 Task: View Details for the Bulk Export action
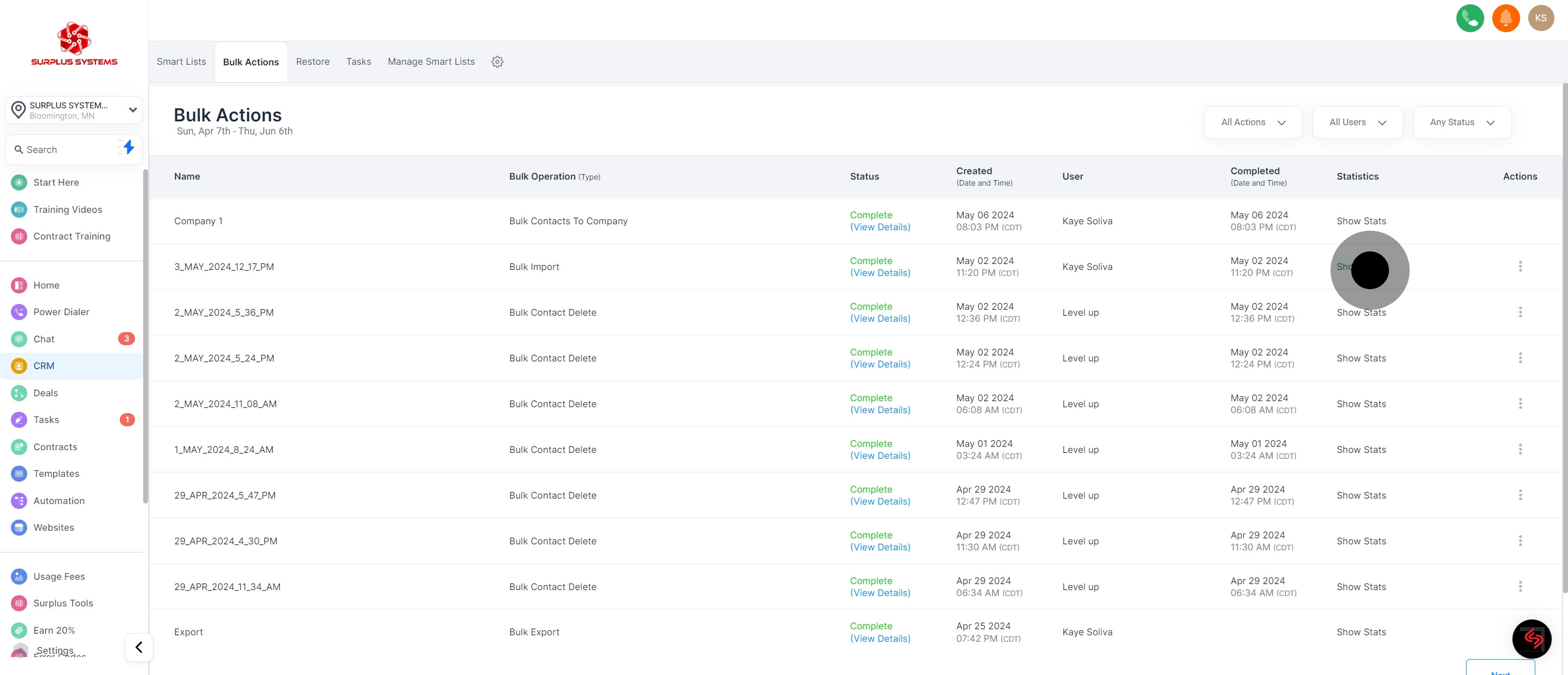[880, 639]
